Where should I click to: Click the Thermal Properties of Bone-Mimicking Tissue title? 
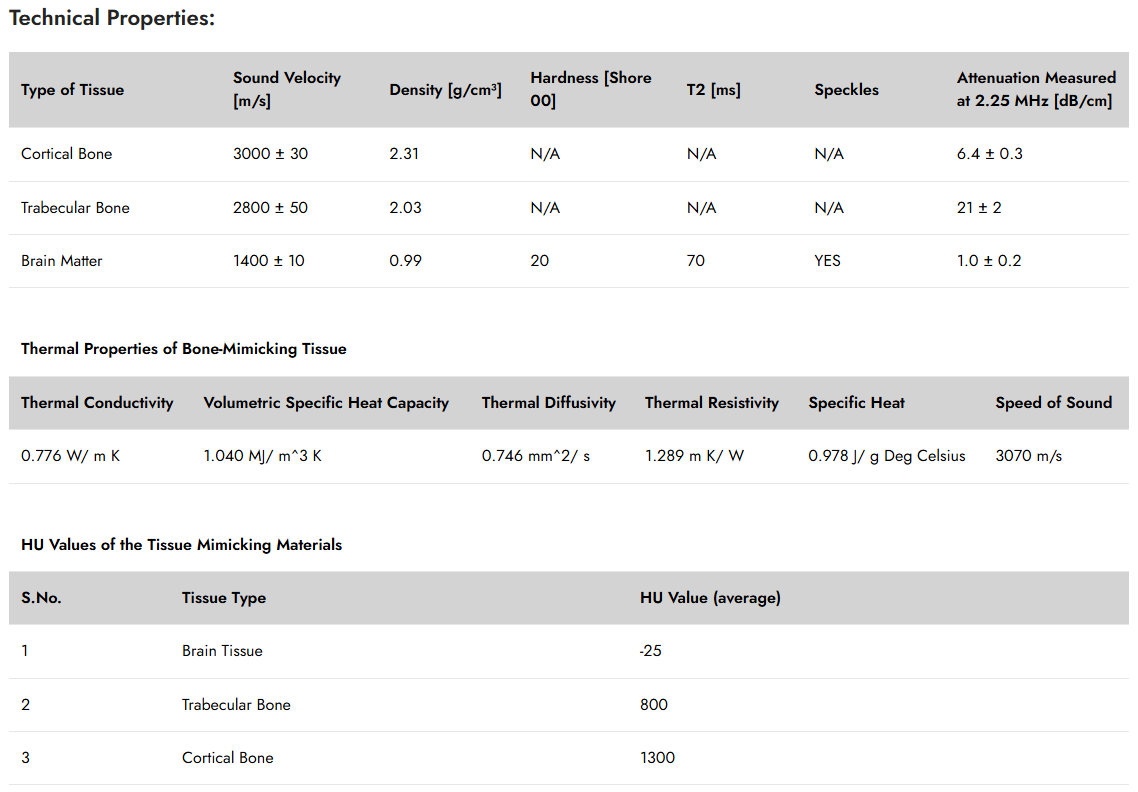[x=184, y=348]
